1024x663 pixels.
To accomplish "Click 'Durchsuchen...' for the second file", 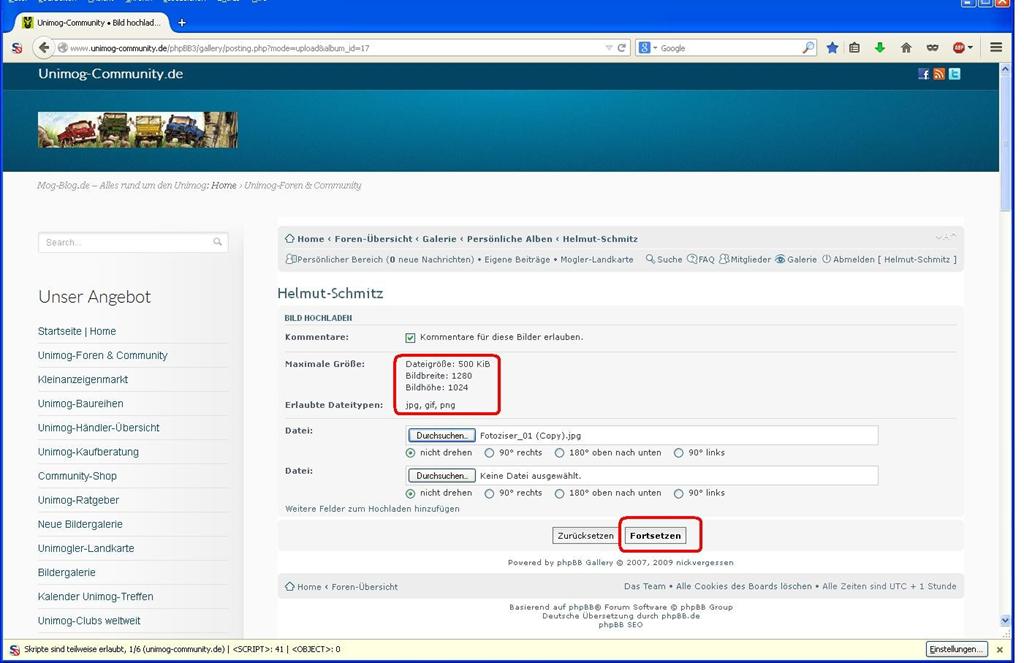I will coord(441,476).
